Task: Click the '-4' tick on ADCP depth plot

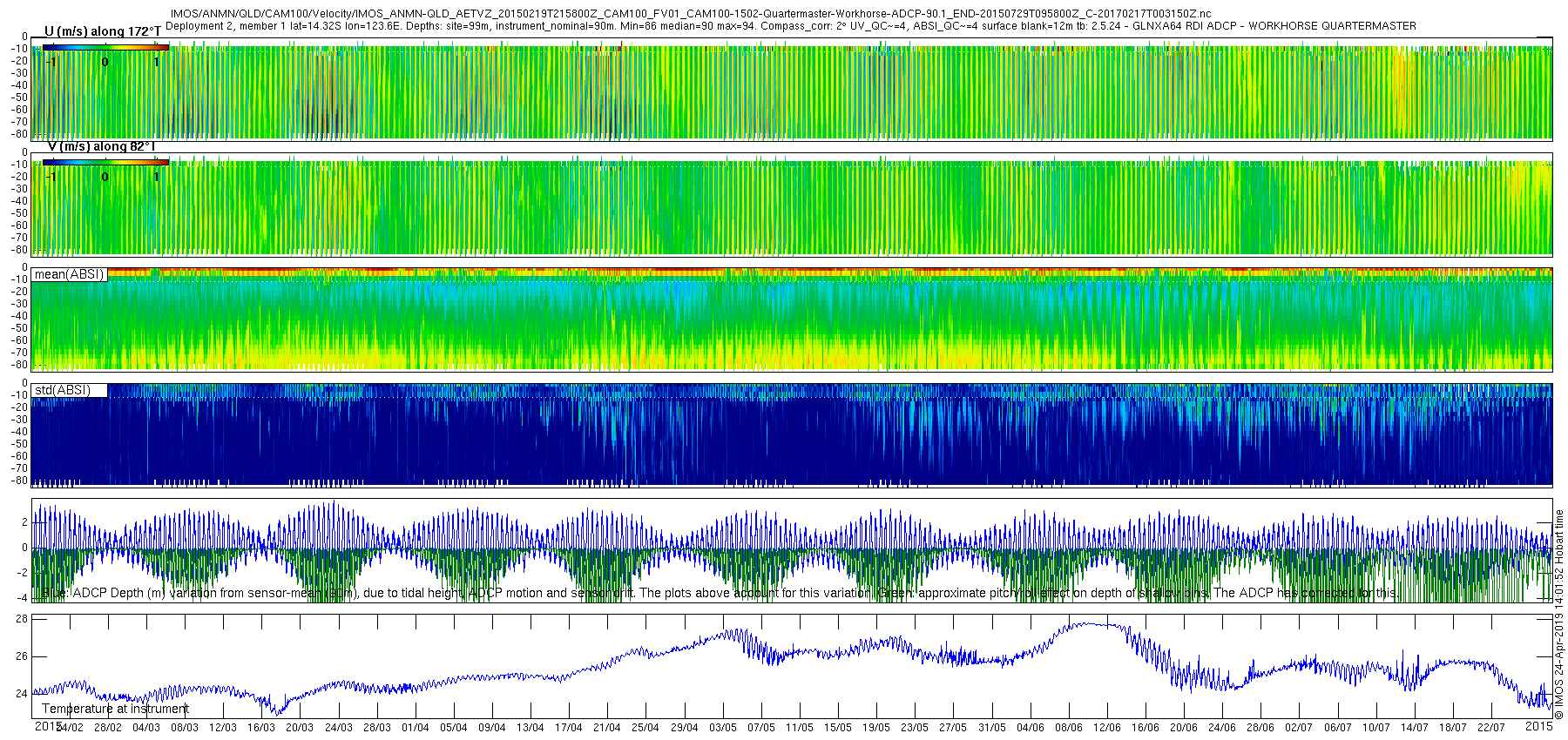Action: point(22,598)
